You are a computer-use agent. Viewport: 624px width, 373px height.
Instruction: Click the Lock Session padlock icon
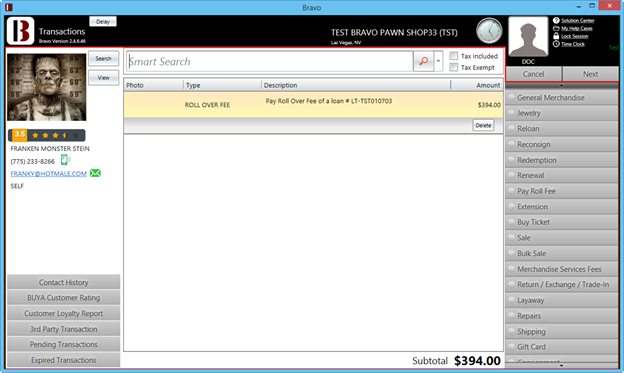tap(556, 36)
